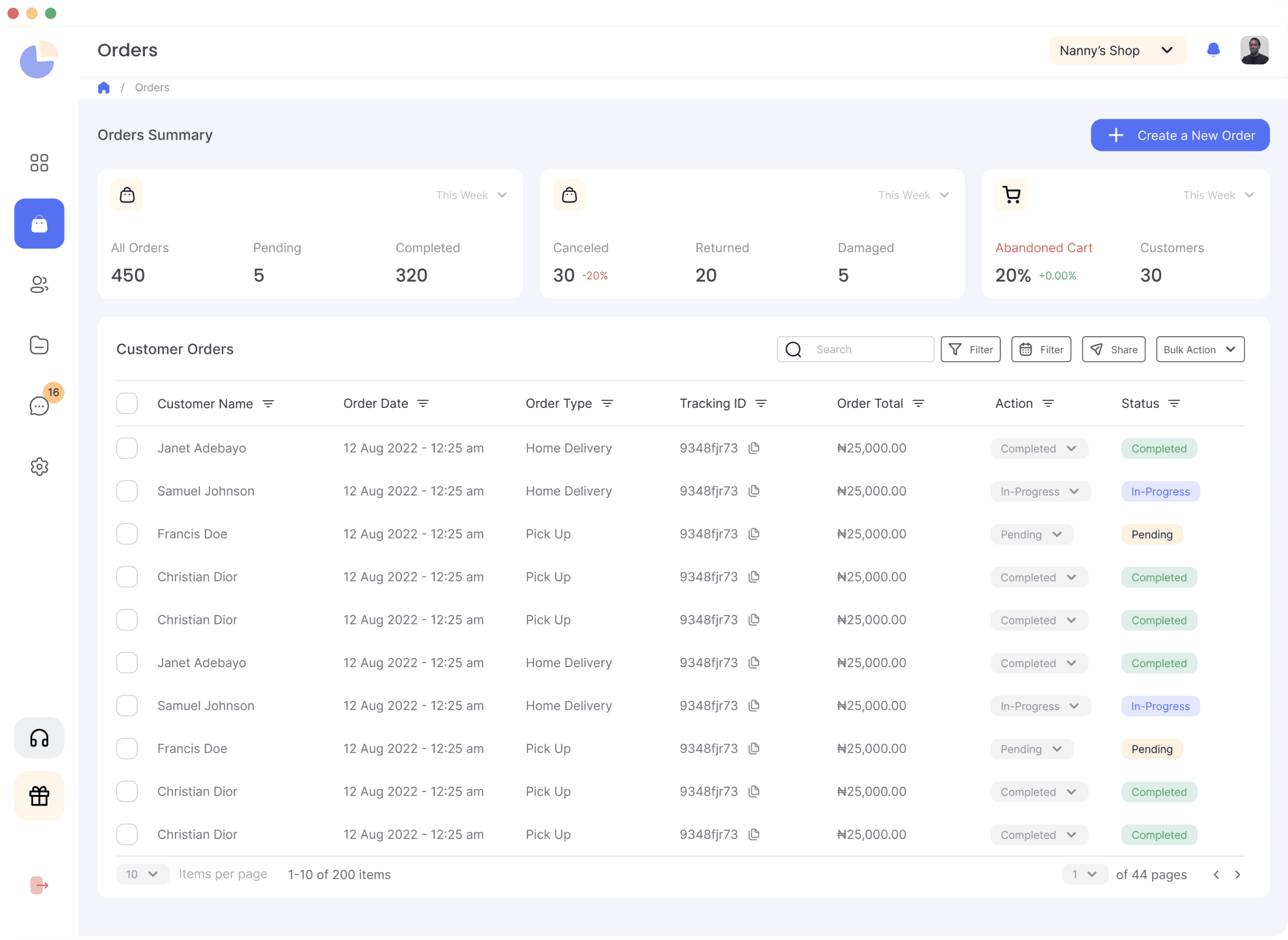Click the customers icon in sidebar
This screenshot has width=1288, height=940.
[x=39, y=285]
